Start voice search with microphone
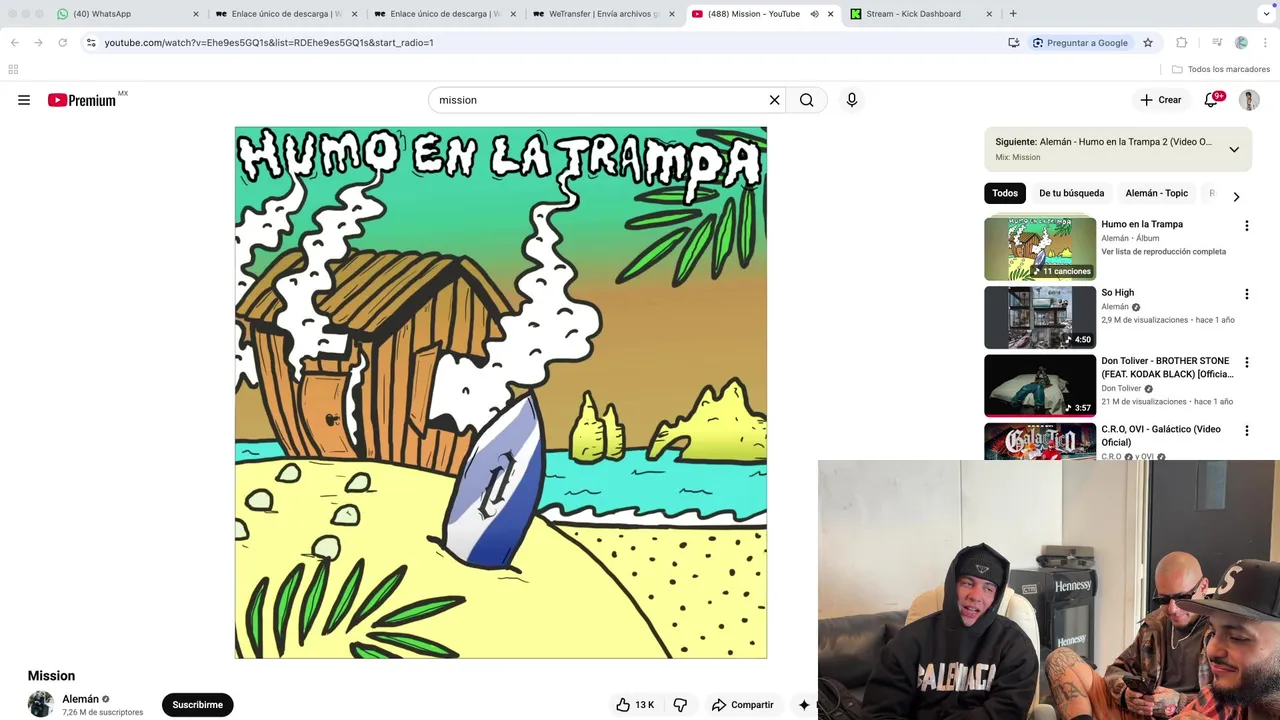The width and height of the screenshot is (1280, 720). point(852,100)
